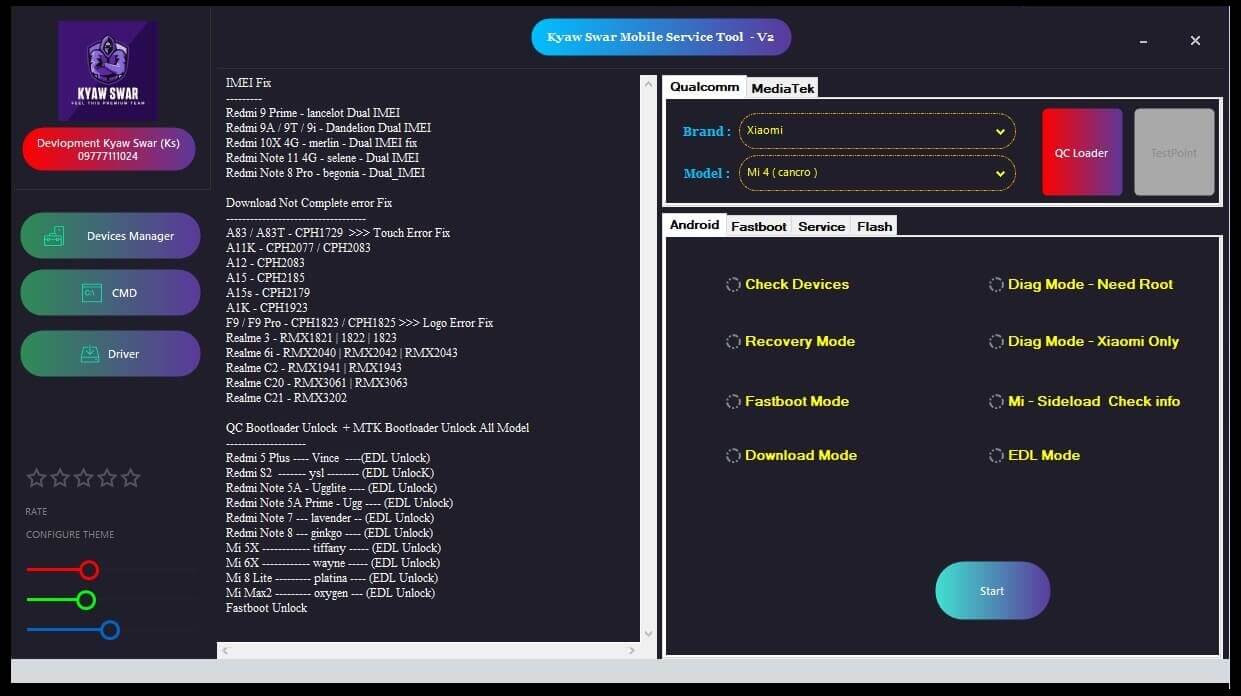Click the Redmi Note 8 ginkgo line
Viewport: 1241px width, 696px height.
[330, 533]
